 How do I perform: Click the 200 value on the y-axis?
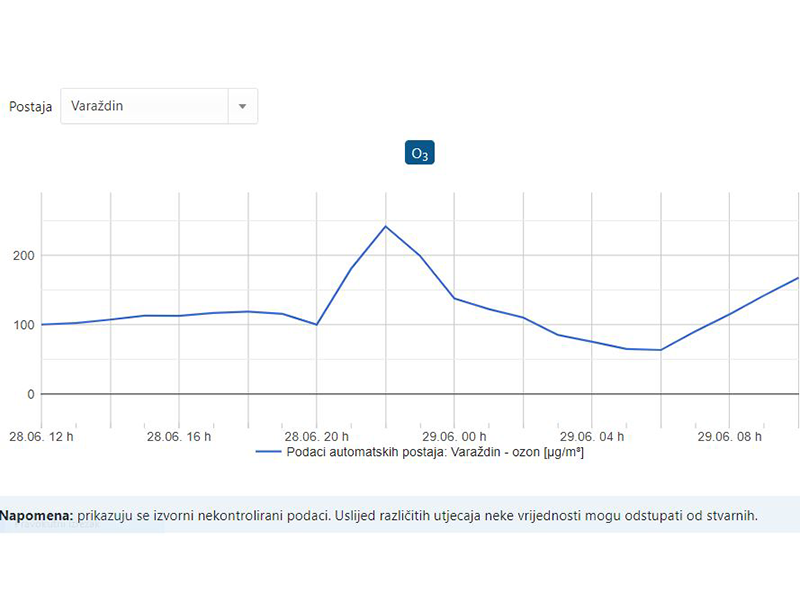23,256
